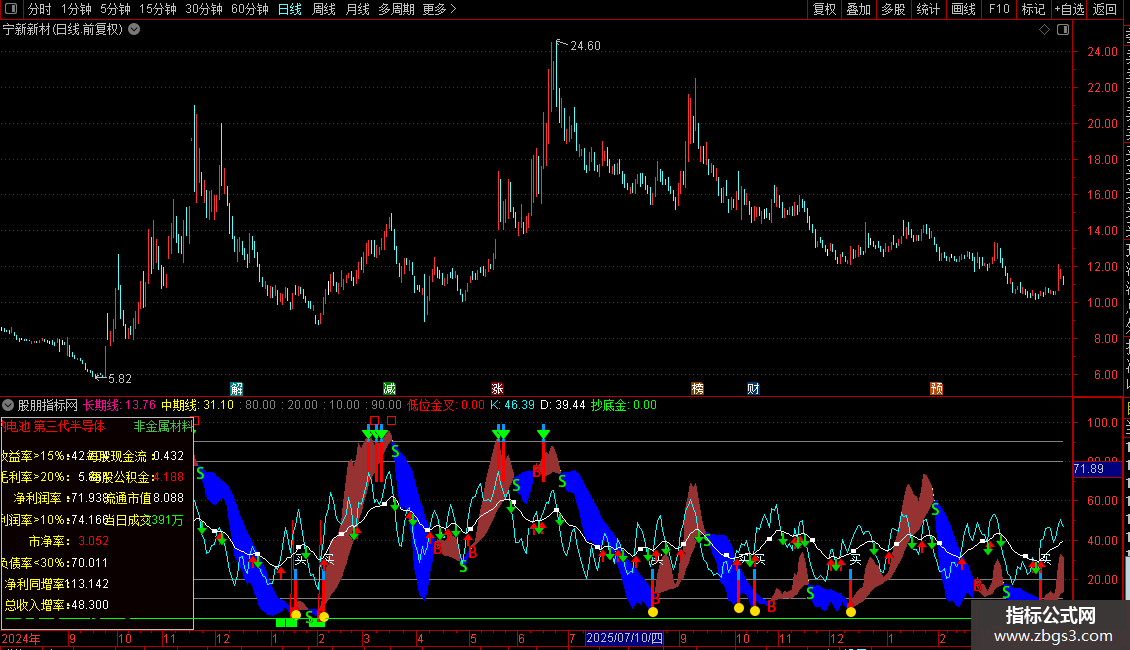Click the 返回 back button
The image size is (1130, 650).
coord(1105,9)
